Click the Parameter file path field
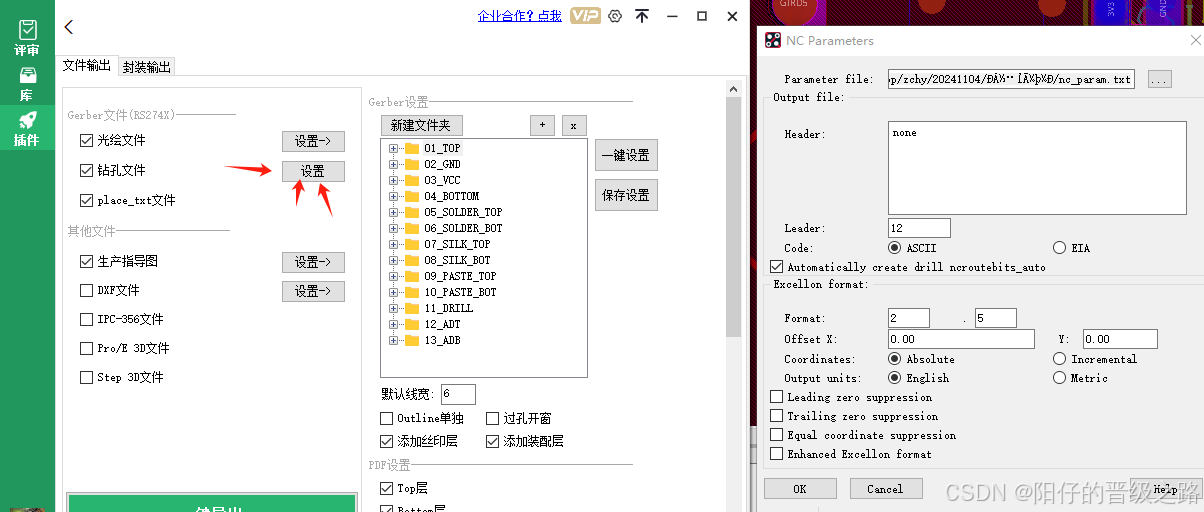The height and width of the screenshot is (512, 1204). click(1011, 79)
